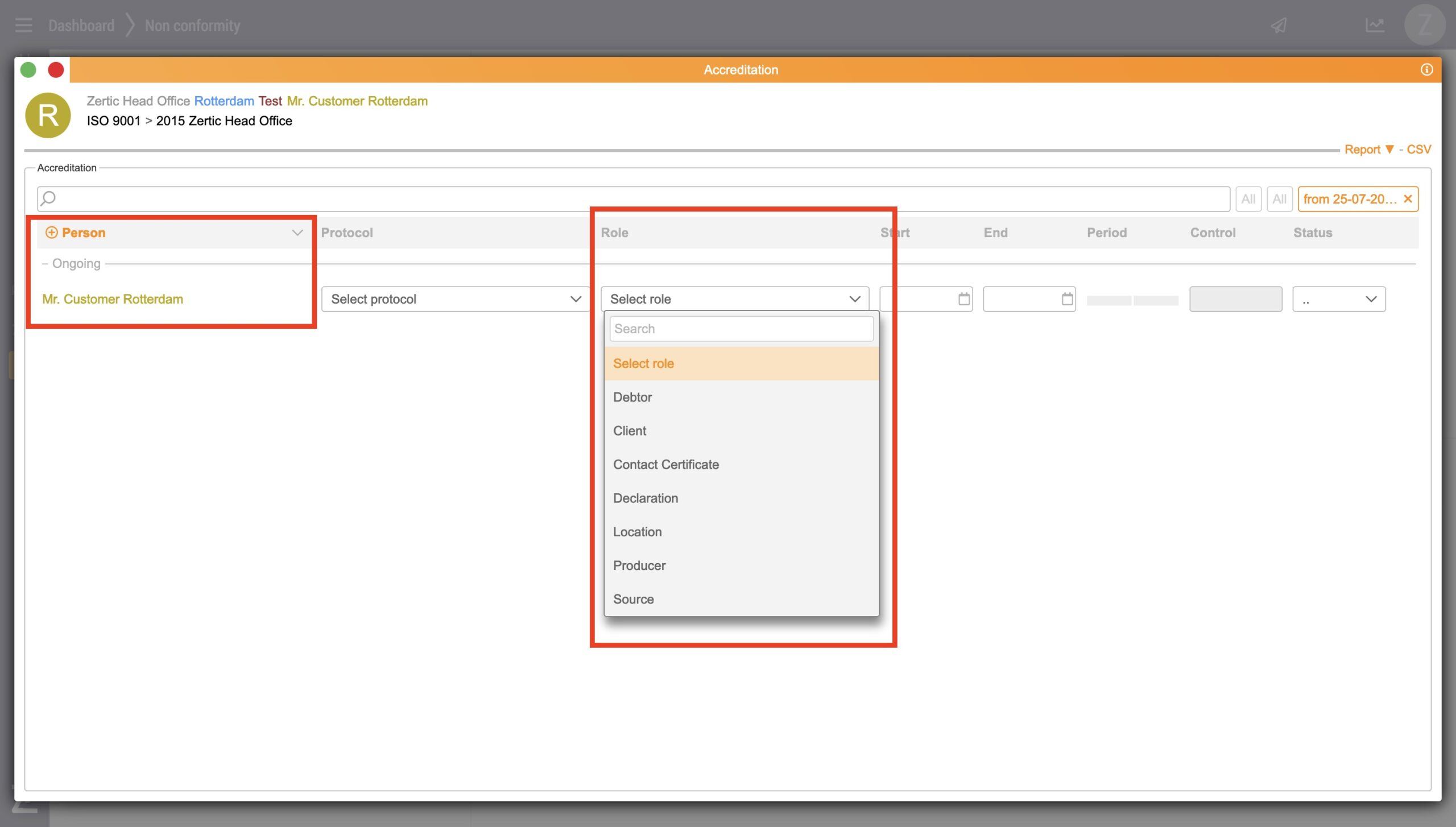Open the Select protocol dropdown
Screen dimensions: 1456x827
pyautogui.click(x=455, y=299)
